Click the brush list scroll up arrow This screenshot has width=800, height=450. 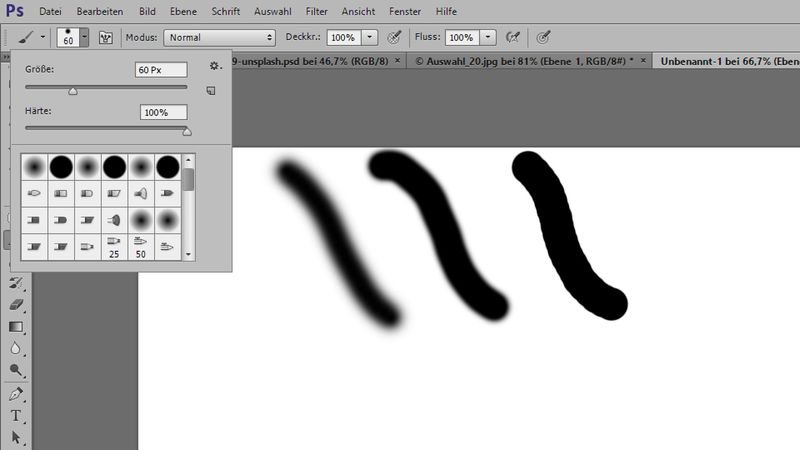click(x=188, y=160)
